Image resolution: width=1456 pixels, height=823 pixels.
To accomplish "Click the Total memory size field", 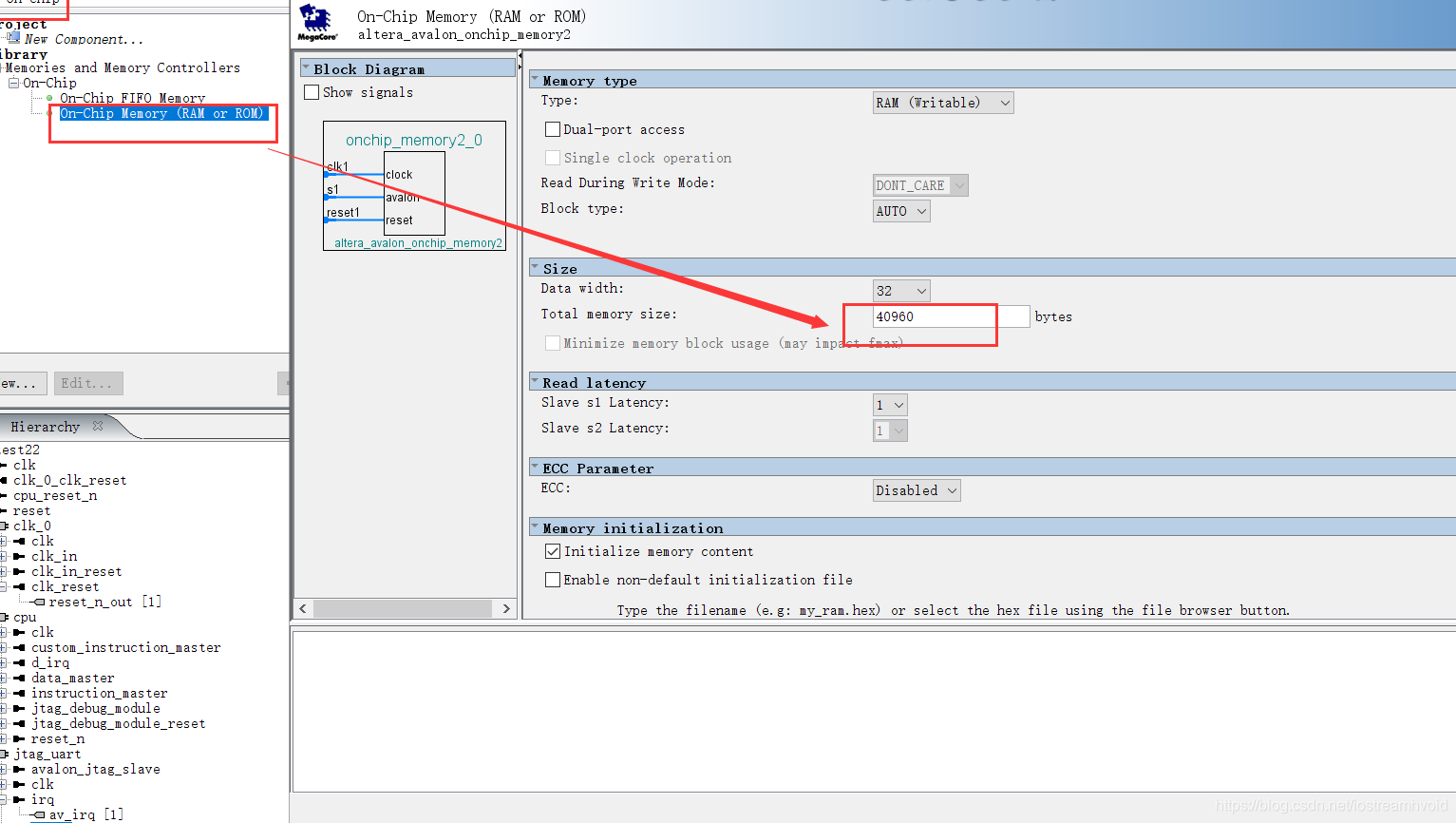I will click(951, 316).
